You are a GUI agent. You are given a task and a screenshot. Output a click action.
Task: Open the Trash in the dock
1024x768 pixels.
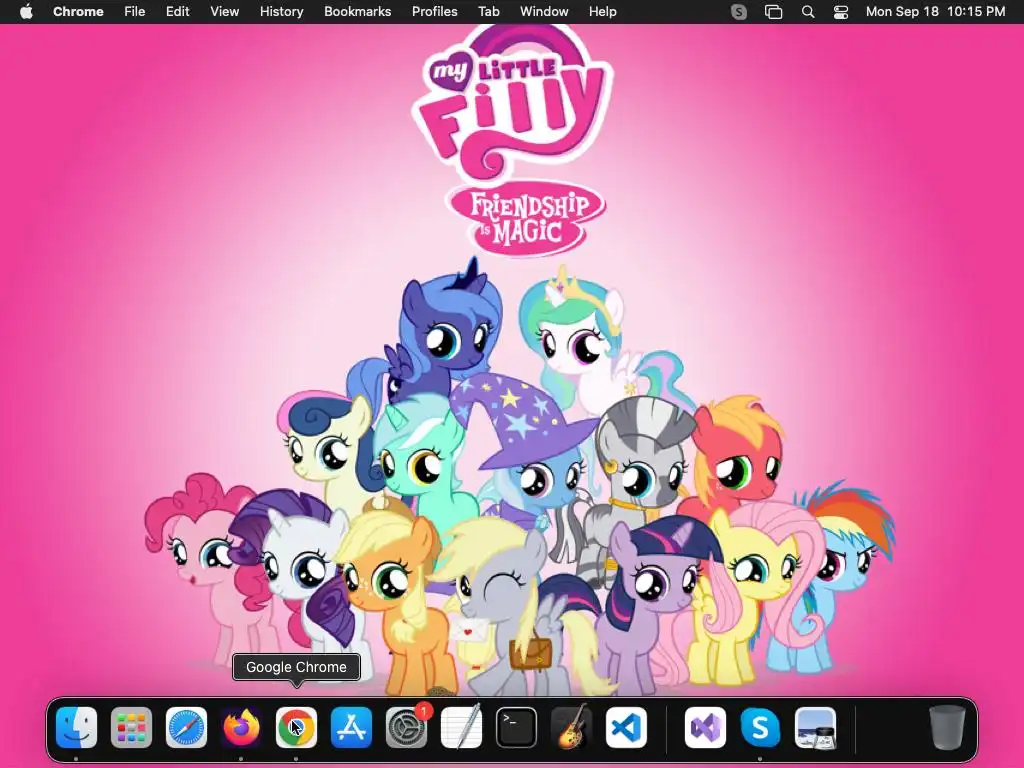(x=947, y=728)
